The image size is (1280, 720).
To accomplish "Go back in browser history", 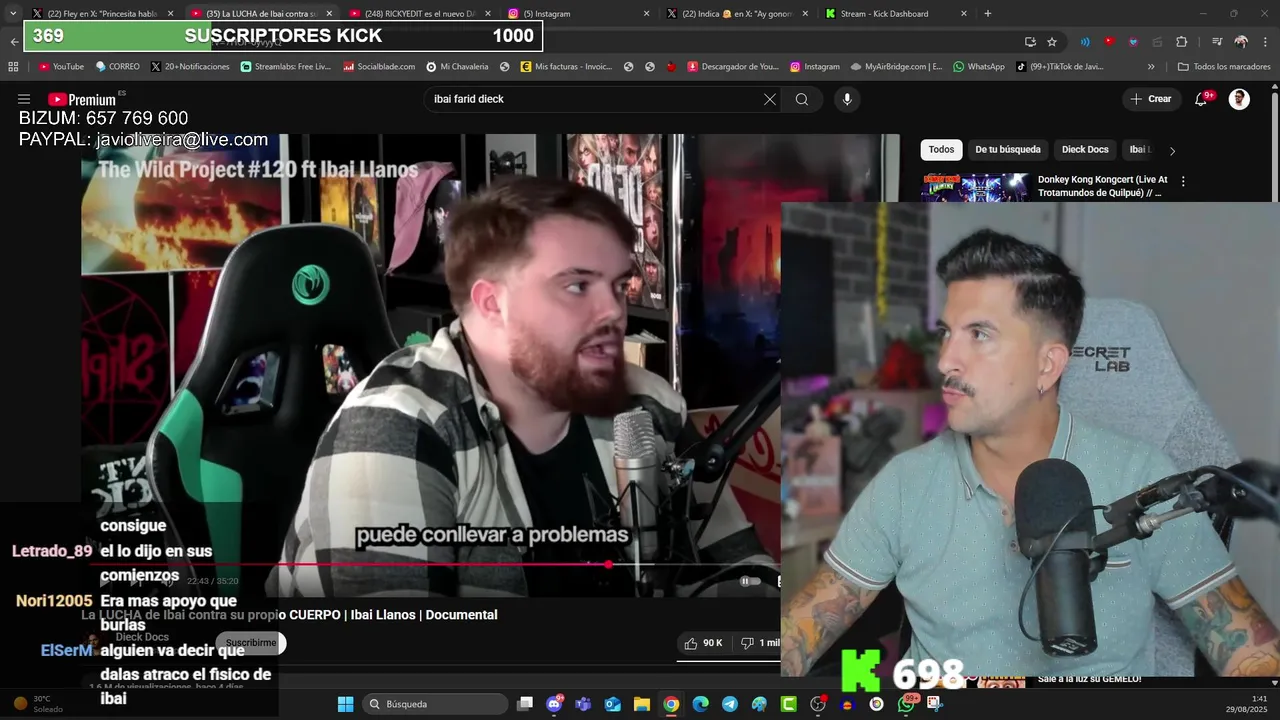I will 14,41.
